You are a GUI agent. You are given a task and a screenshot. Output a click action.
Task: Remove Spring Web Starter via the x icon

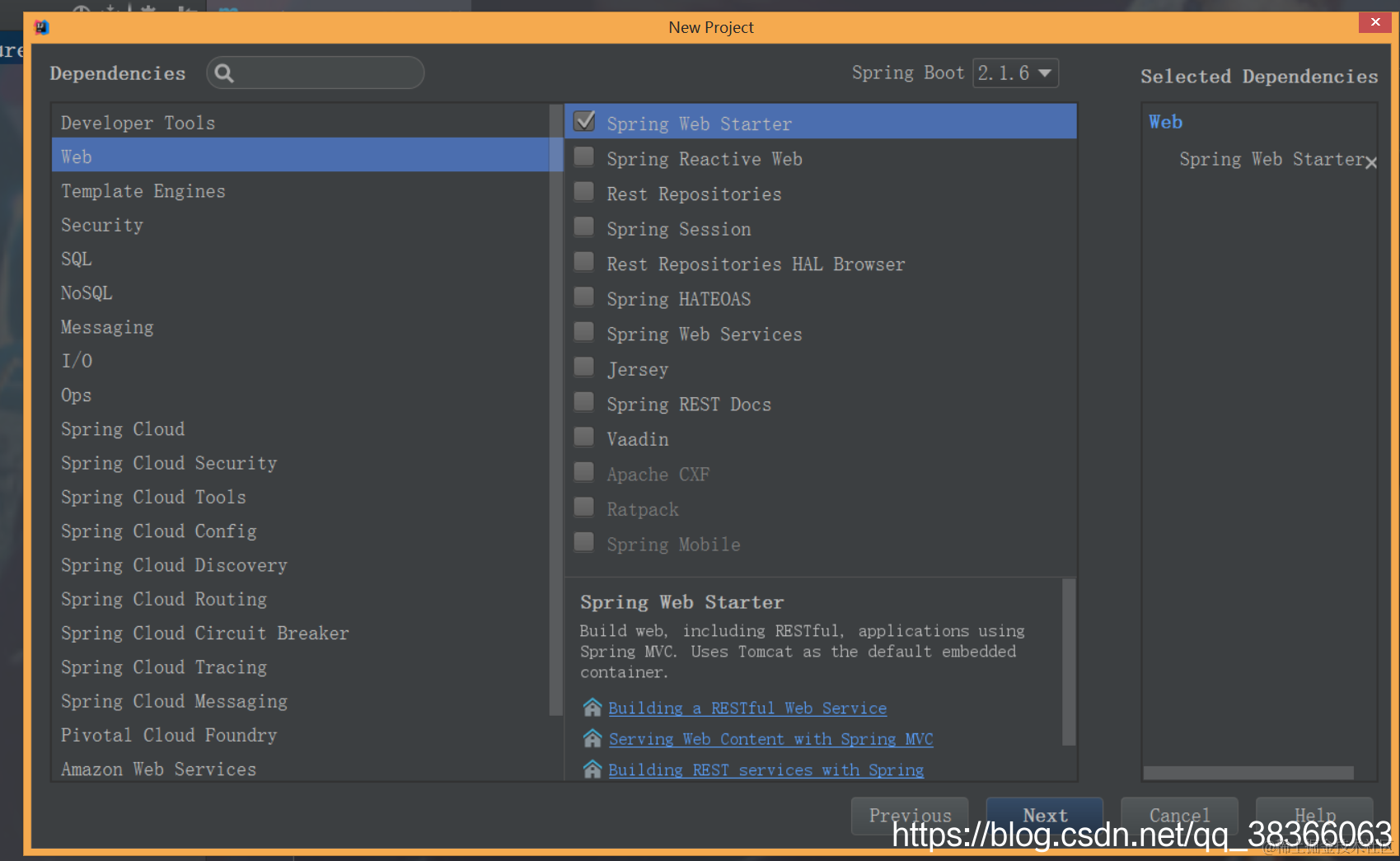[1371, 163]
